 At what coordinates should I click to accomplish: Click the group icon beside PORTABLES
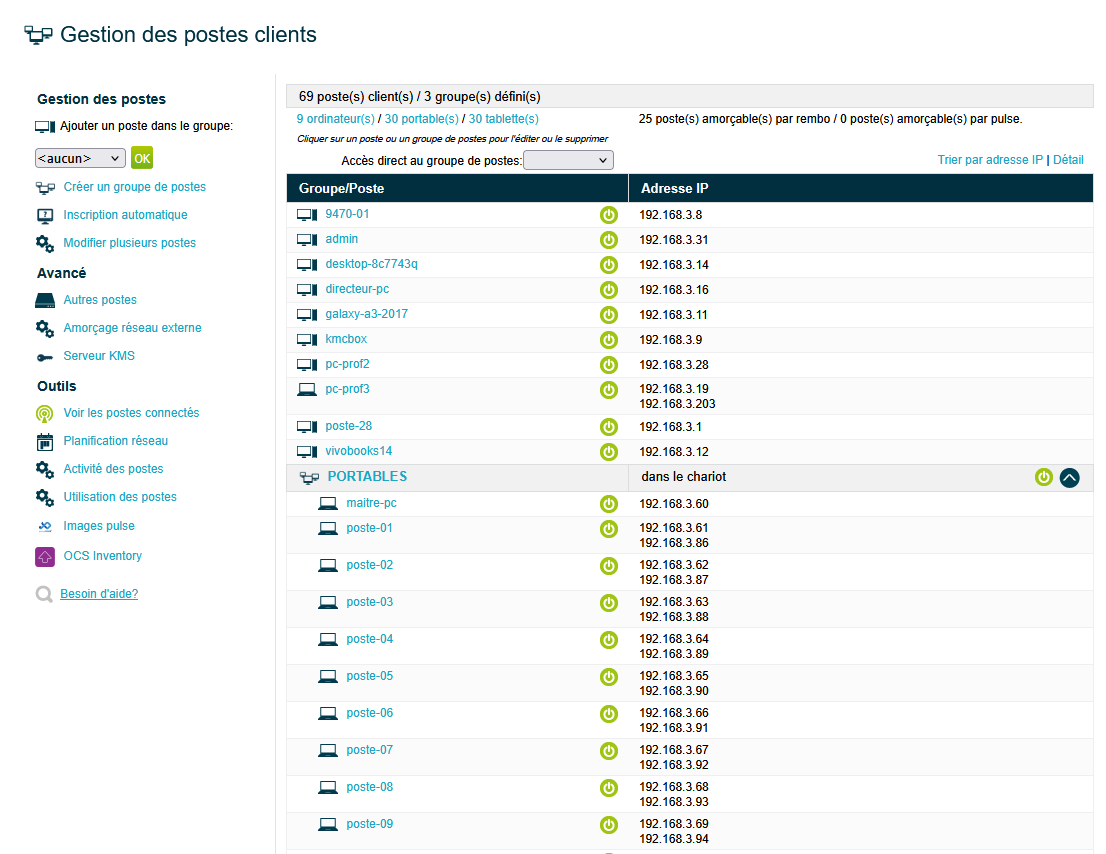pos(309,477)
